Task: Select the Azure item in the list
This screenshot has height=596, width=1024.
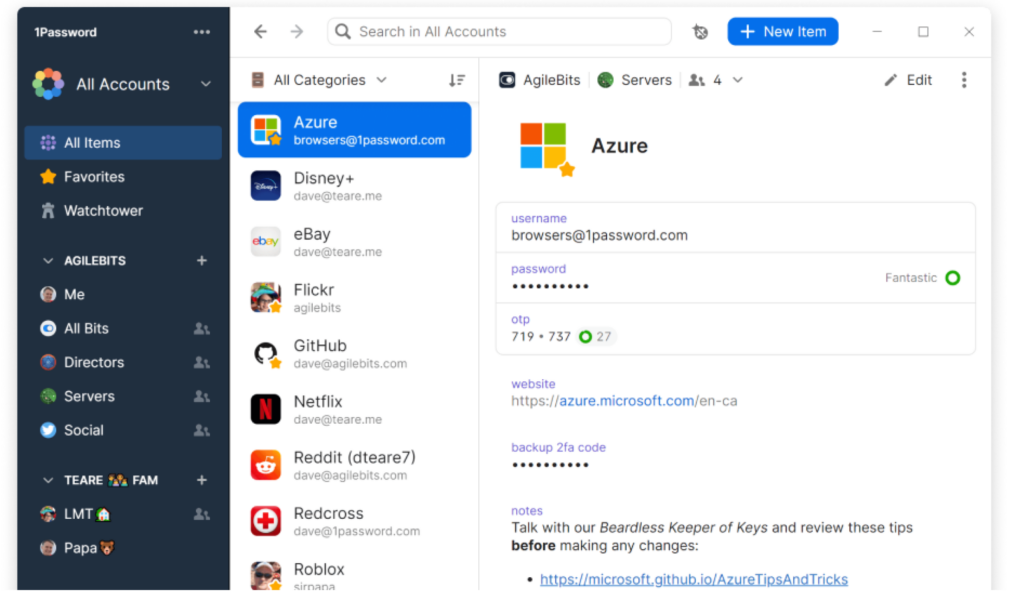Action: click(355, 130)
